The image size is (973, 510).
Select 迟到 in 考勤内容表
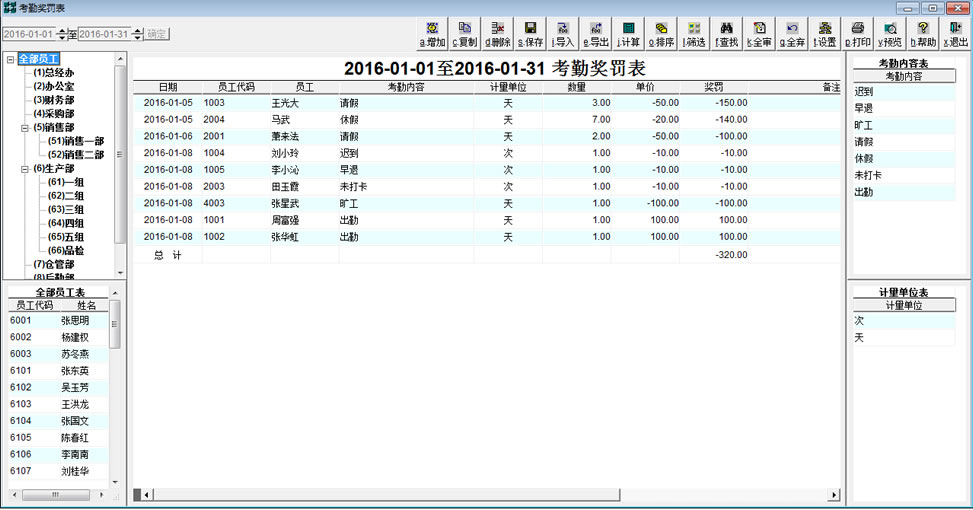click(x=904, y=92)
